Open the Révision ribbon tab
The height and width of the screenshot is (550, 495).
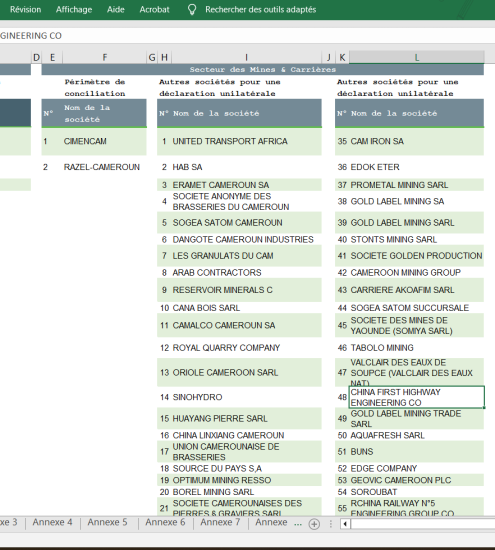(25, 9)
